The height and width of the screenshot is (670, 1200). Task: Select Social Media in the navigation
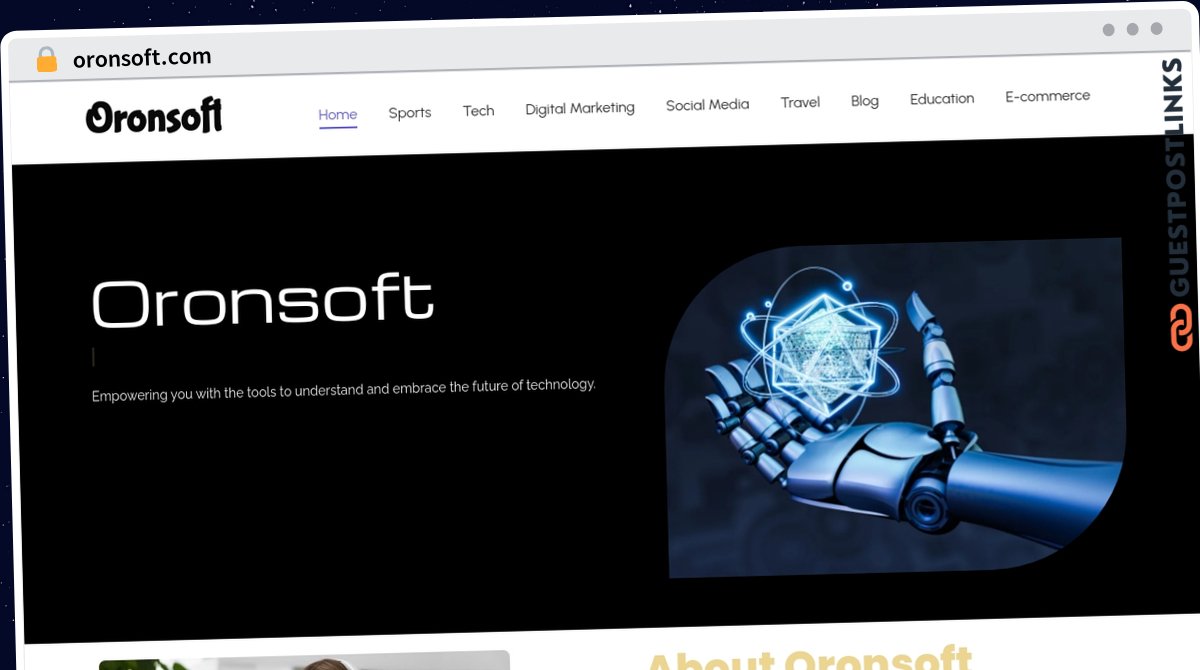point(707,105)
